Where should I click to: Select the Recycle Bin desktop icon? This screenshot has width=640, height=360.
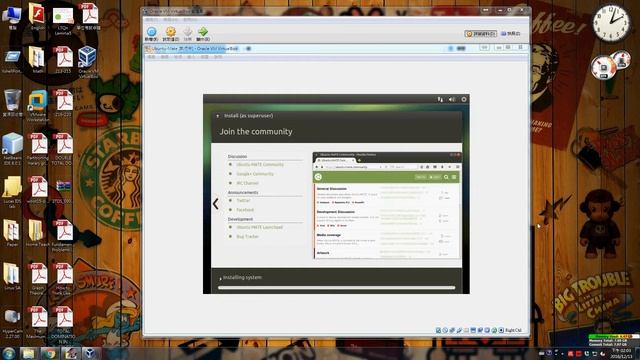[12, 103]
